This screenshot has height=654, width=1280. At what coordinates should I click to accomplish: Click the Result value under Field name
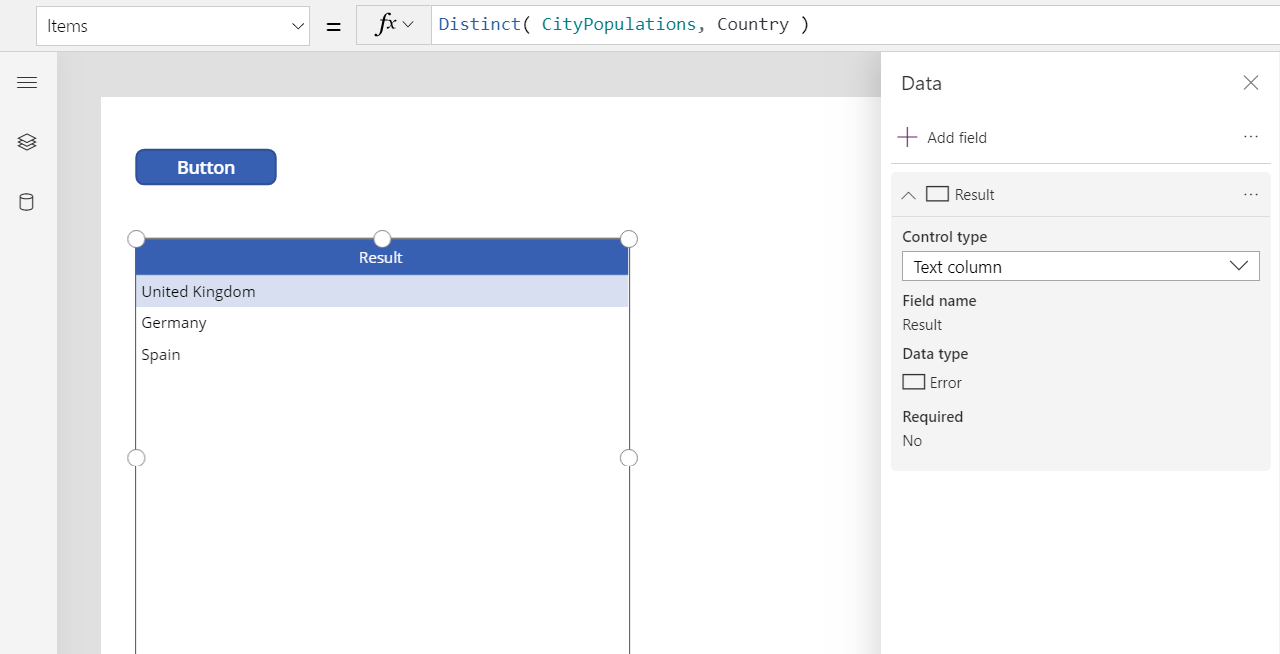pos(922,325)
